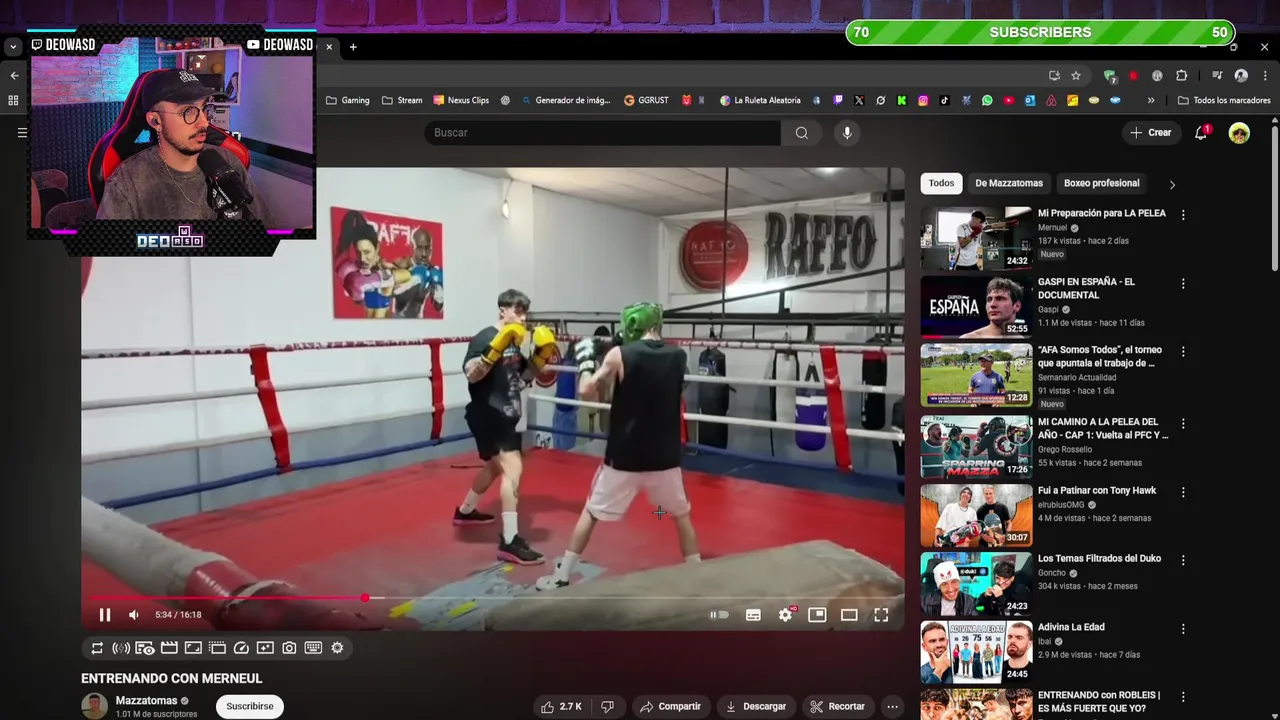Open options for MI CAMINO A LA PELEA video

coord(1183,424)
